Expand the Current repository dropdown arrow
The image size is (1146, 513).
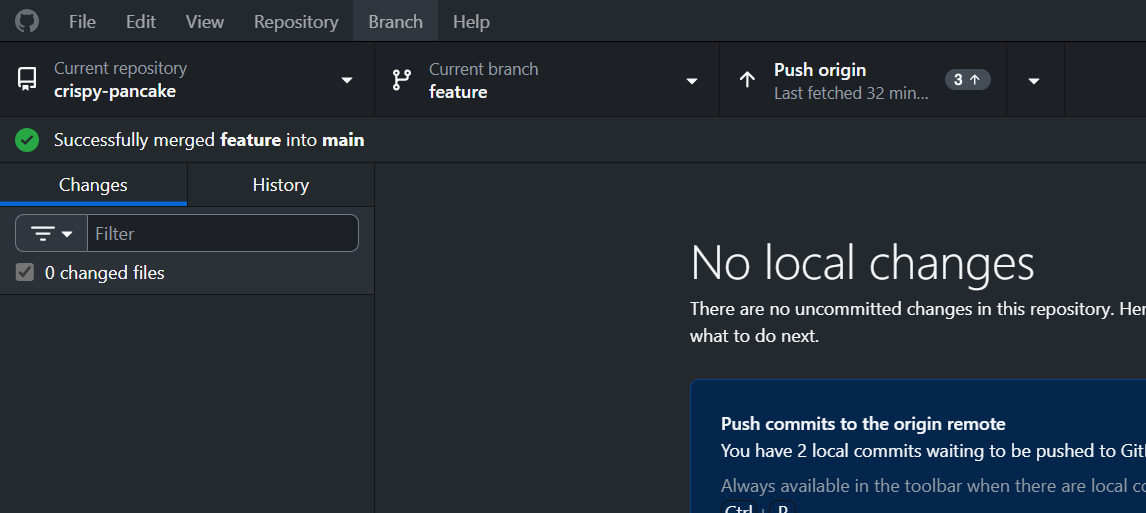pos(347,80)
